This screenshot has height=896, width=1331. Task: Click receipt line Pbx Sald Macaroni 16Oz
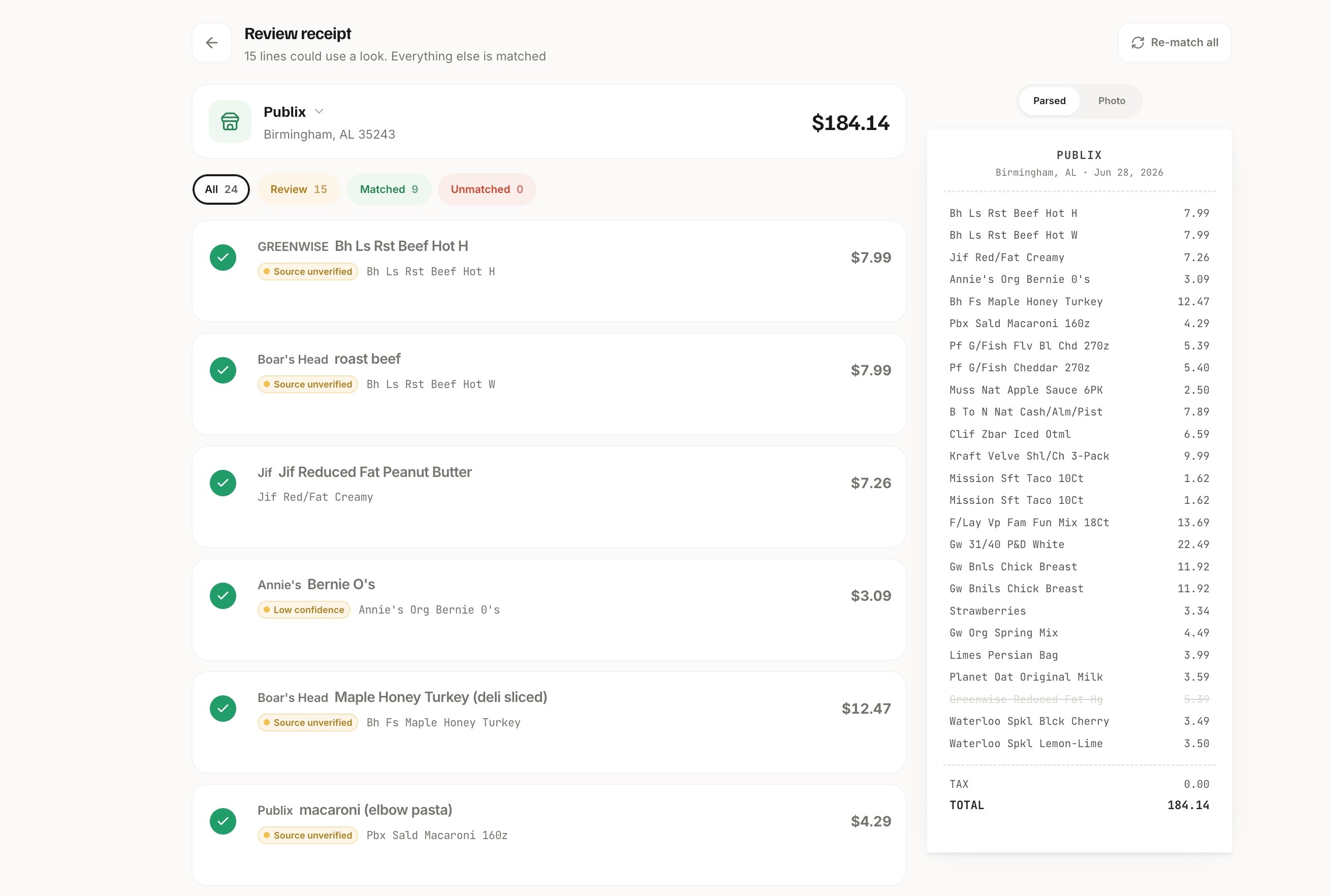point(1079,324)
